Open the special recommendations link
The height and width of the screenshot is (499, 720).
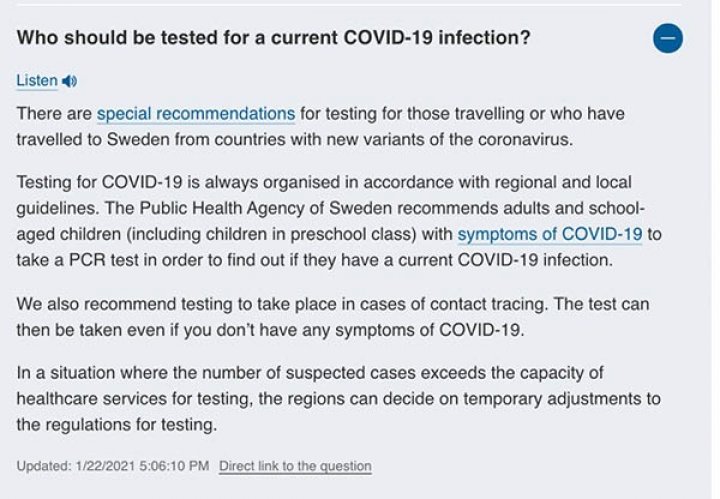pyautogui.click(x=196, y=114)
